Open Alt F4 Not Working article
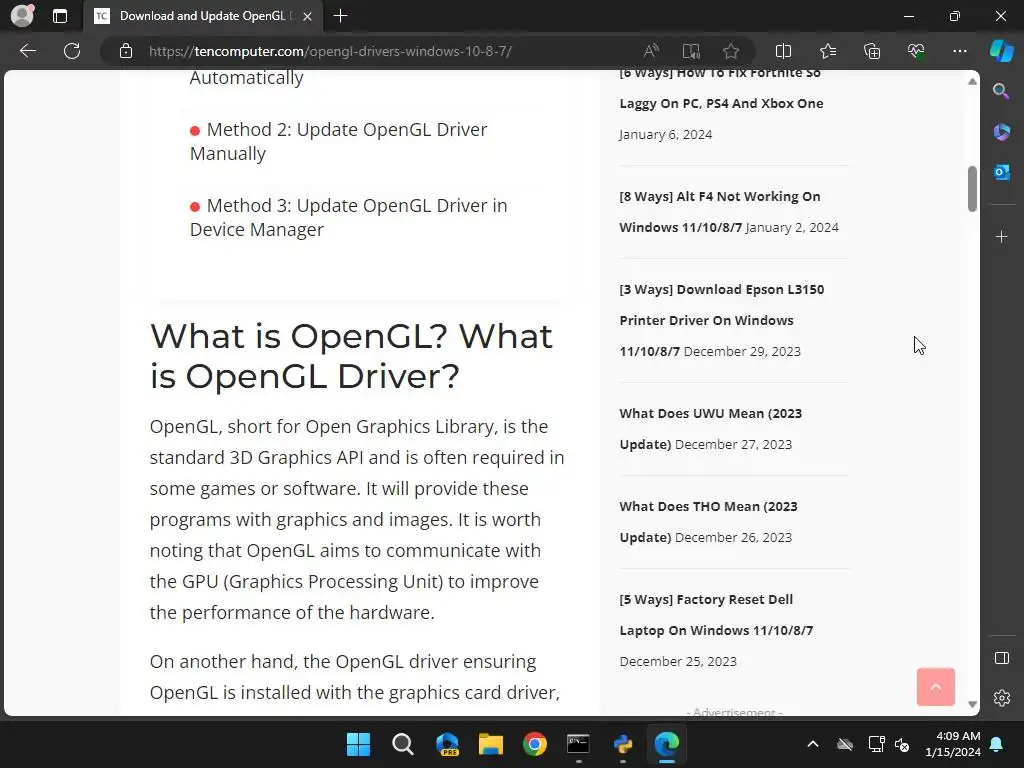 (x=719, y=212)
